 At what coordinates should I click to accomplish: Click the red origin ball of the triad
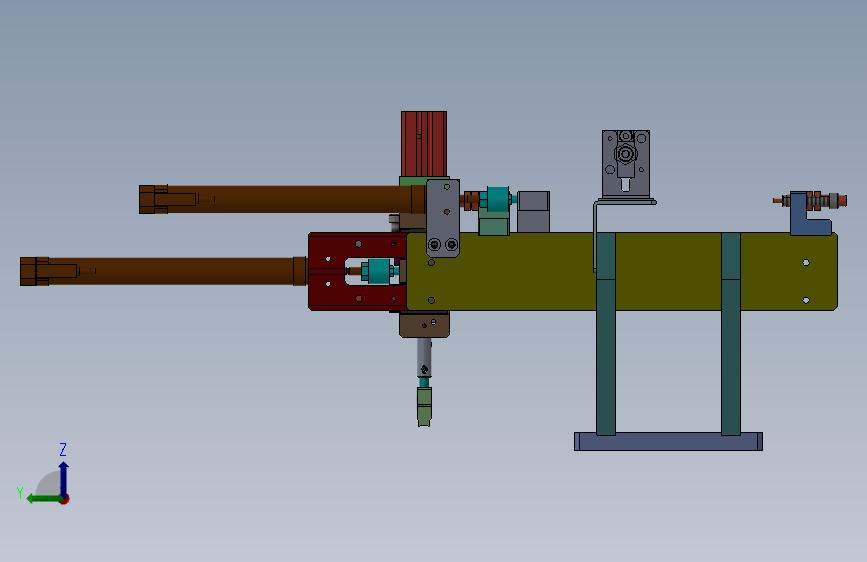[x=65, y=499]
